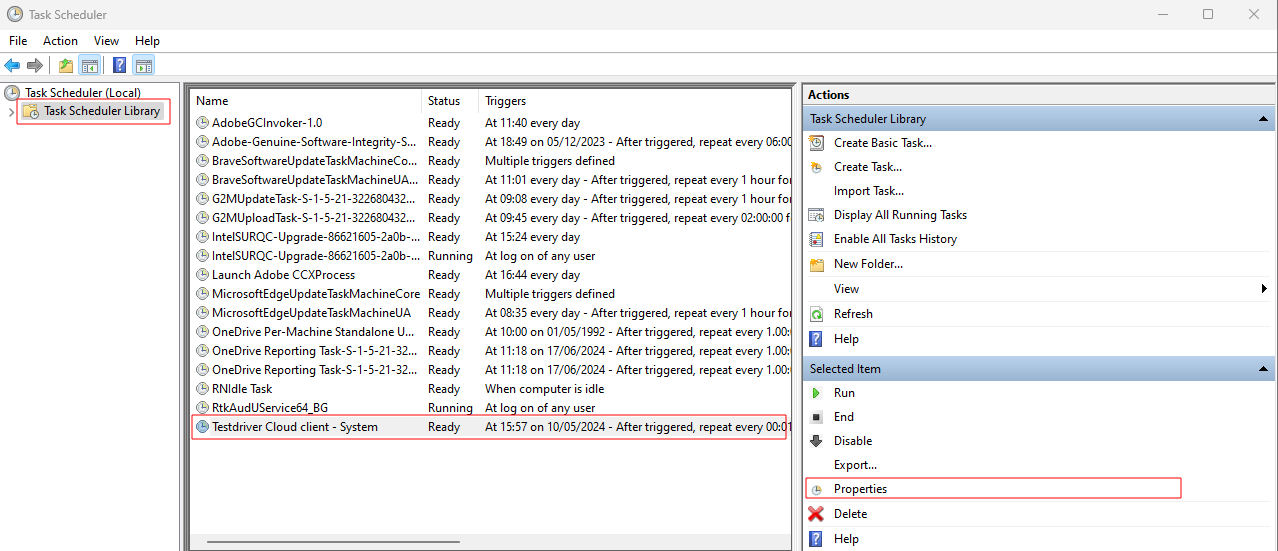Toggle the Show/Hide Action Pane toolbar icon
This screenshot has width=1278, height=551.
pos(144,66)
